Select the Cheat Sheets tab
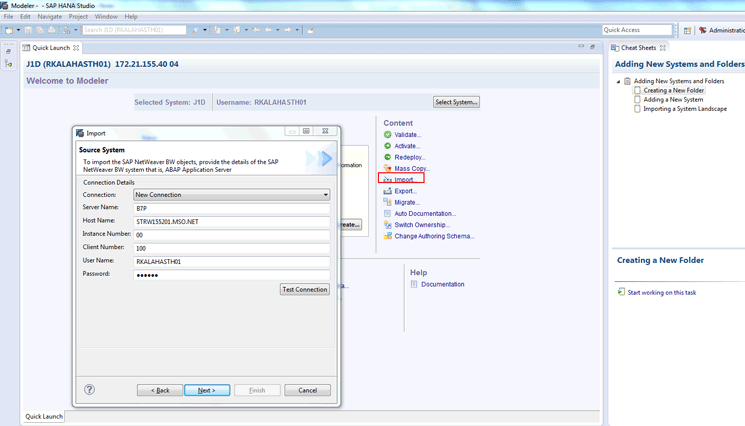 [x=638, y=47]
